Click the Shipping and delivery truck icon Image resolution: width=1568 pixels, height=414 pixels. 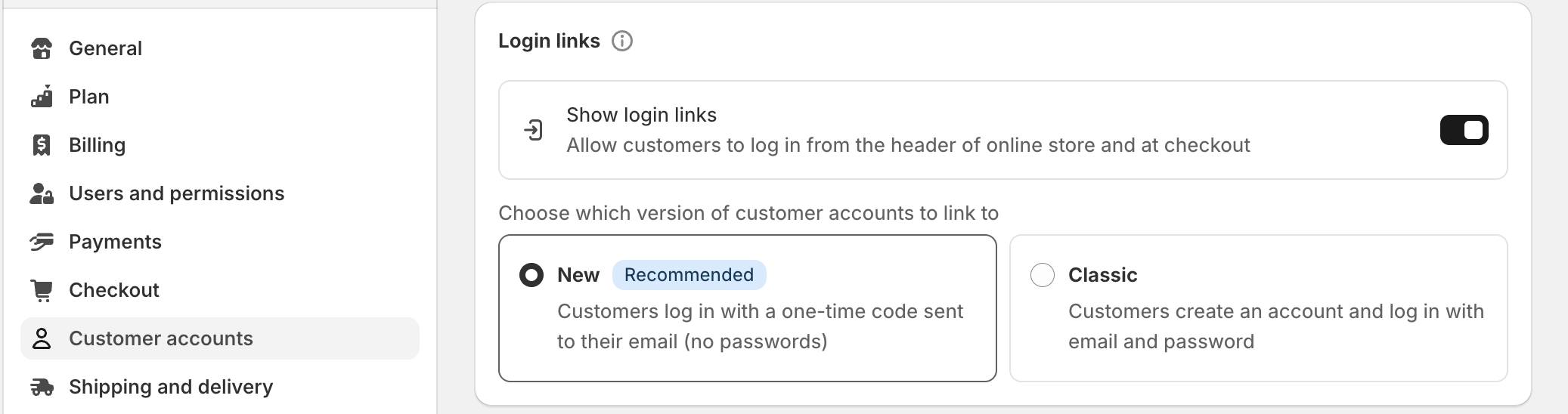coord(42,387)
